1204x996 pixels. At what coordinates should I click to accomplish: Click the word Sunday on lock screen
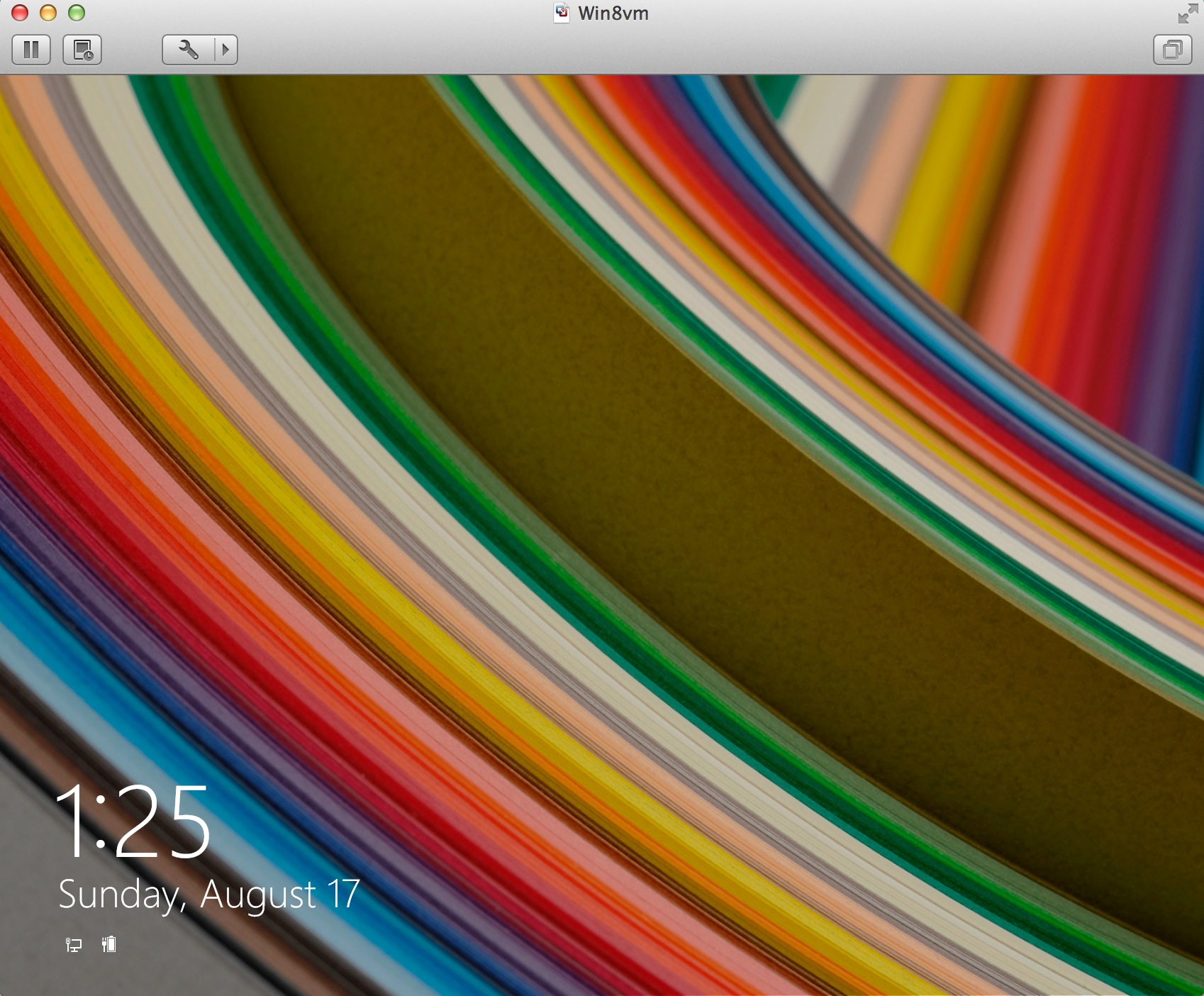(x=118, y=895)
